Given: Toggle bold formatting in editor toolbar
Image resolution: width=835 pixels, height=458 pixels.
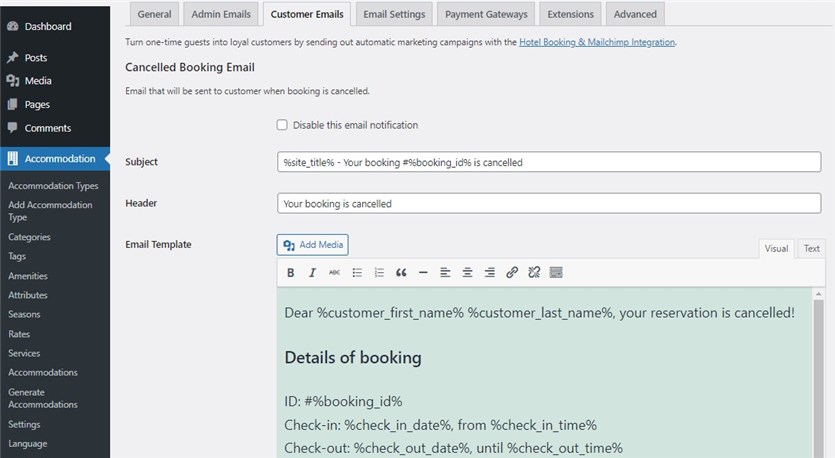Looking at the screenshot, I should coord(290,273).
